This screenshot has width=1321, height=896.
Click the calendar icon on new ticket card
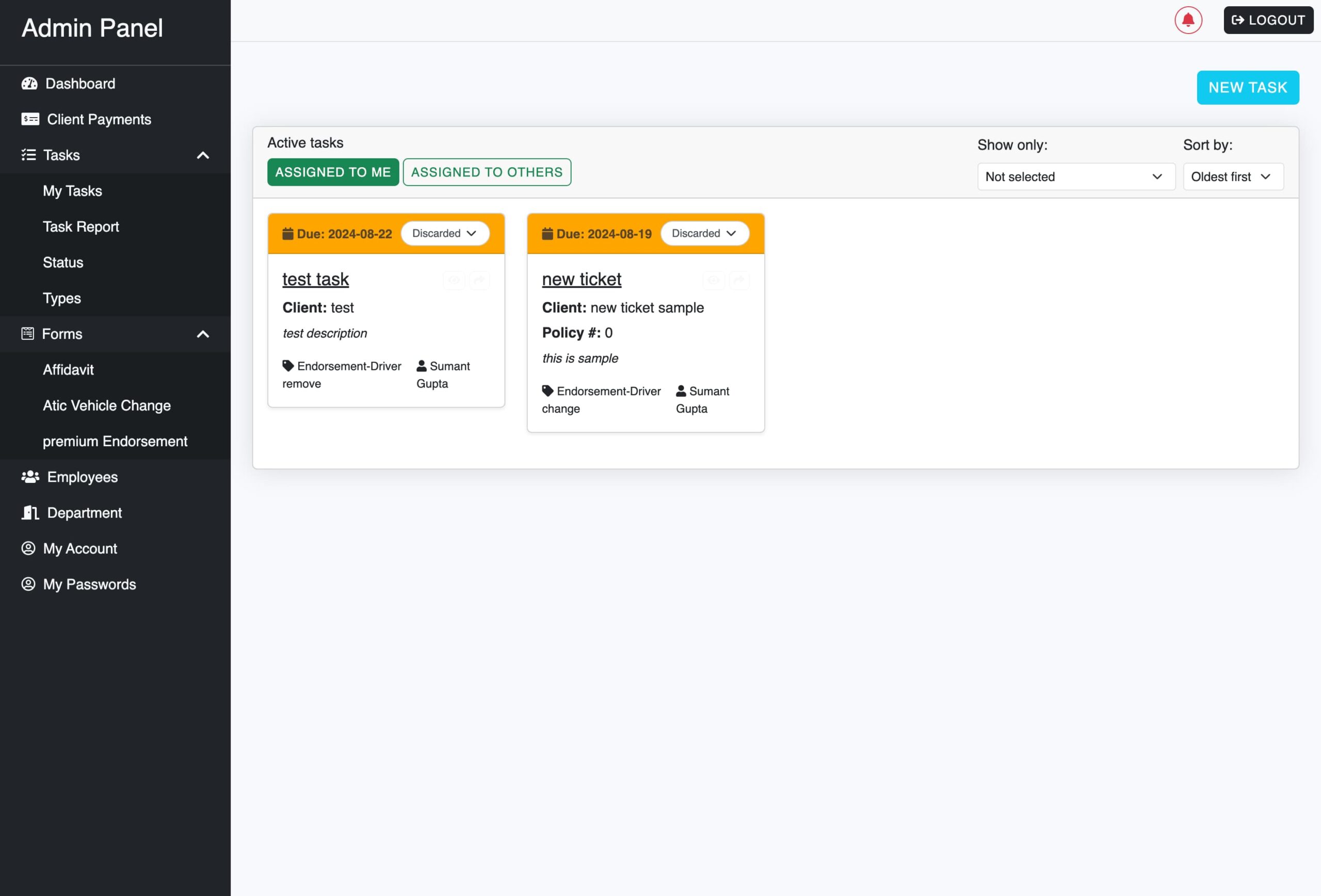tap(547, 234)
